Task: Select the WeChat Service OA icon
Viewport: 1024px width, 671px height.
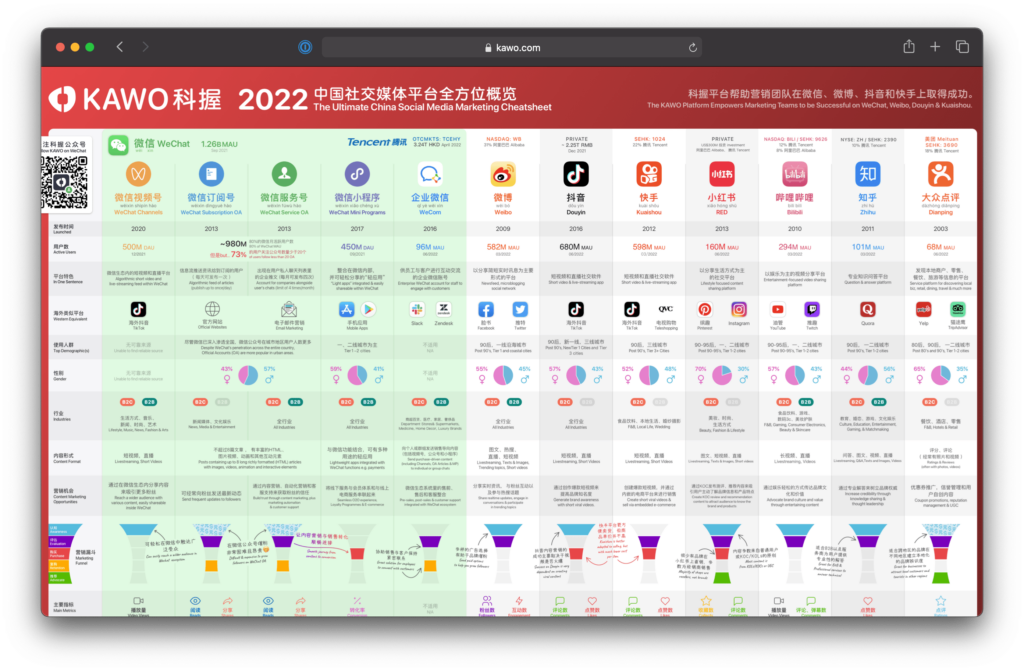Action: click(x=284, y=174)
